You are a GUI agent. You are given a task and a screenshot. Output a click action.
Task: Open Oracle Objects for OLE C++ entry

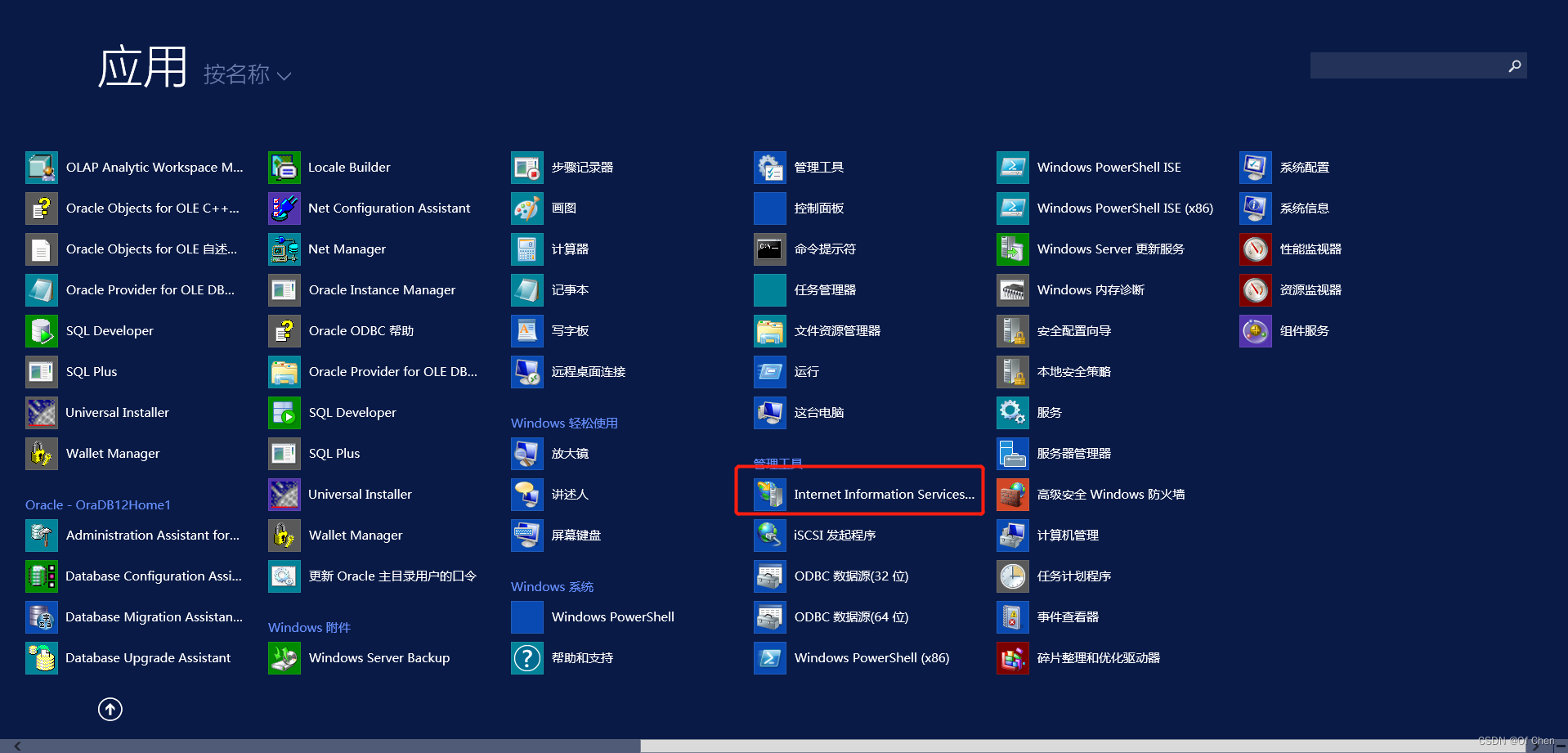pos(133,208)
